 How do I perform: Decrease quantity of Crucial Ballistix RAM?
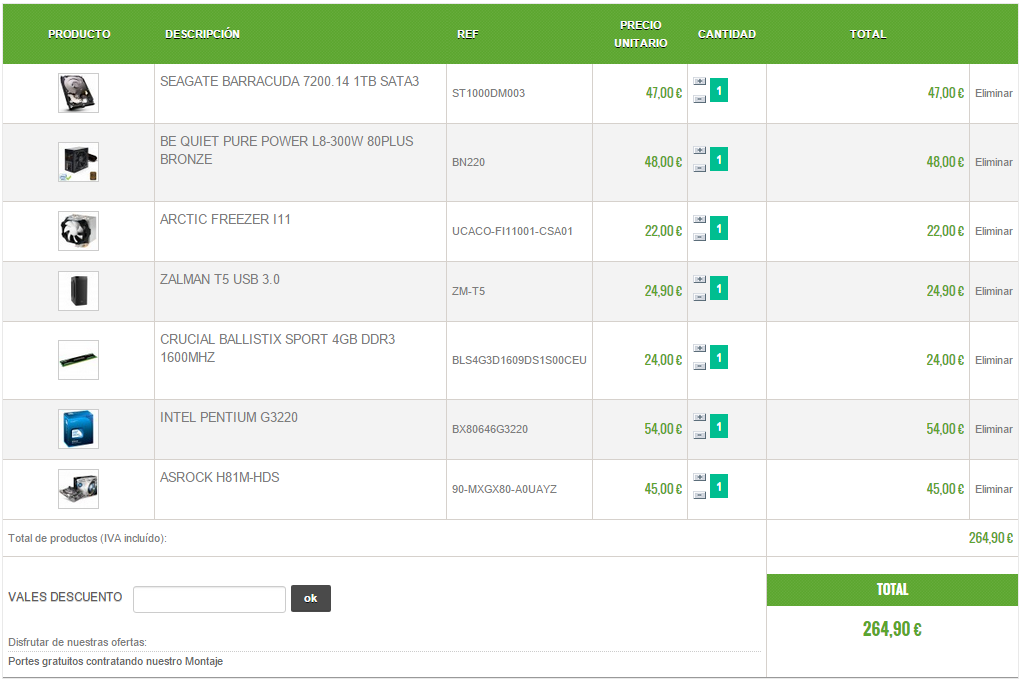point(699,366)
